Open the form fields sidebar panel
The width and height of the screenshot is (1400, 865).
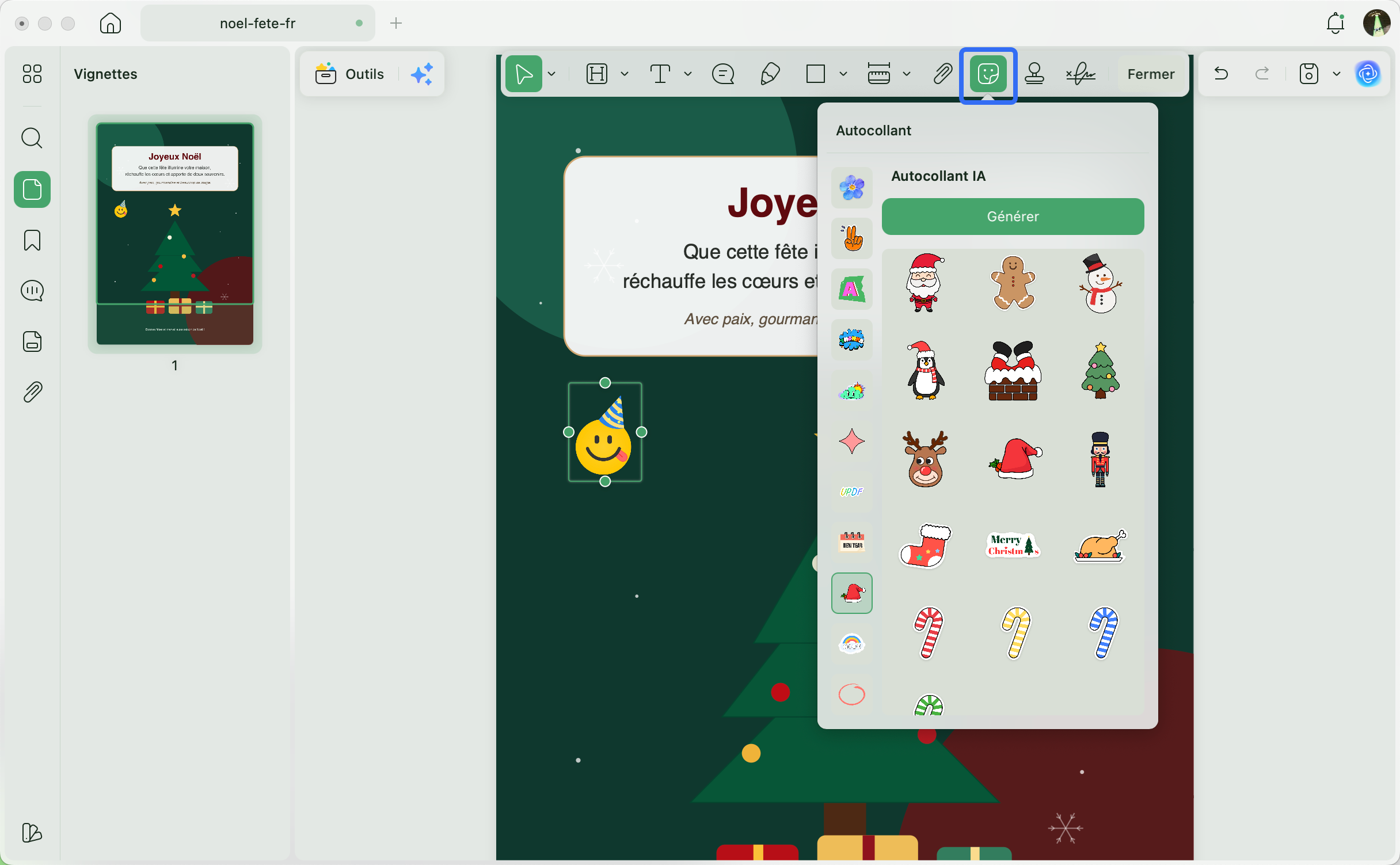coord(32,342)
